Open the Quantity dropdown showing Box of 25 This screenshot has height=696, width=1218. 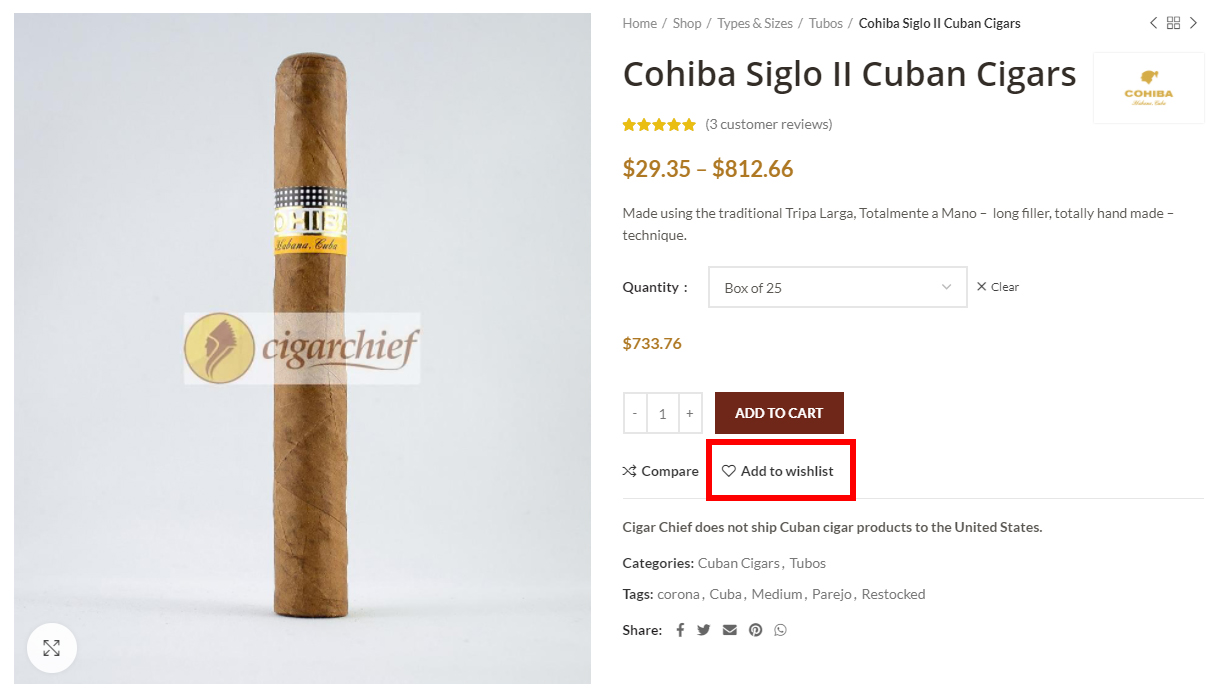[837, 287]
